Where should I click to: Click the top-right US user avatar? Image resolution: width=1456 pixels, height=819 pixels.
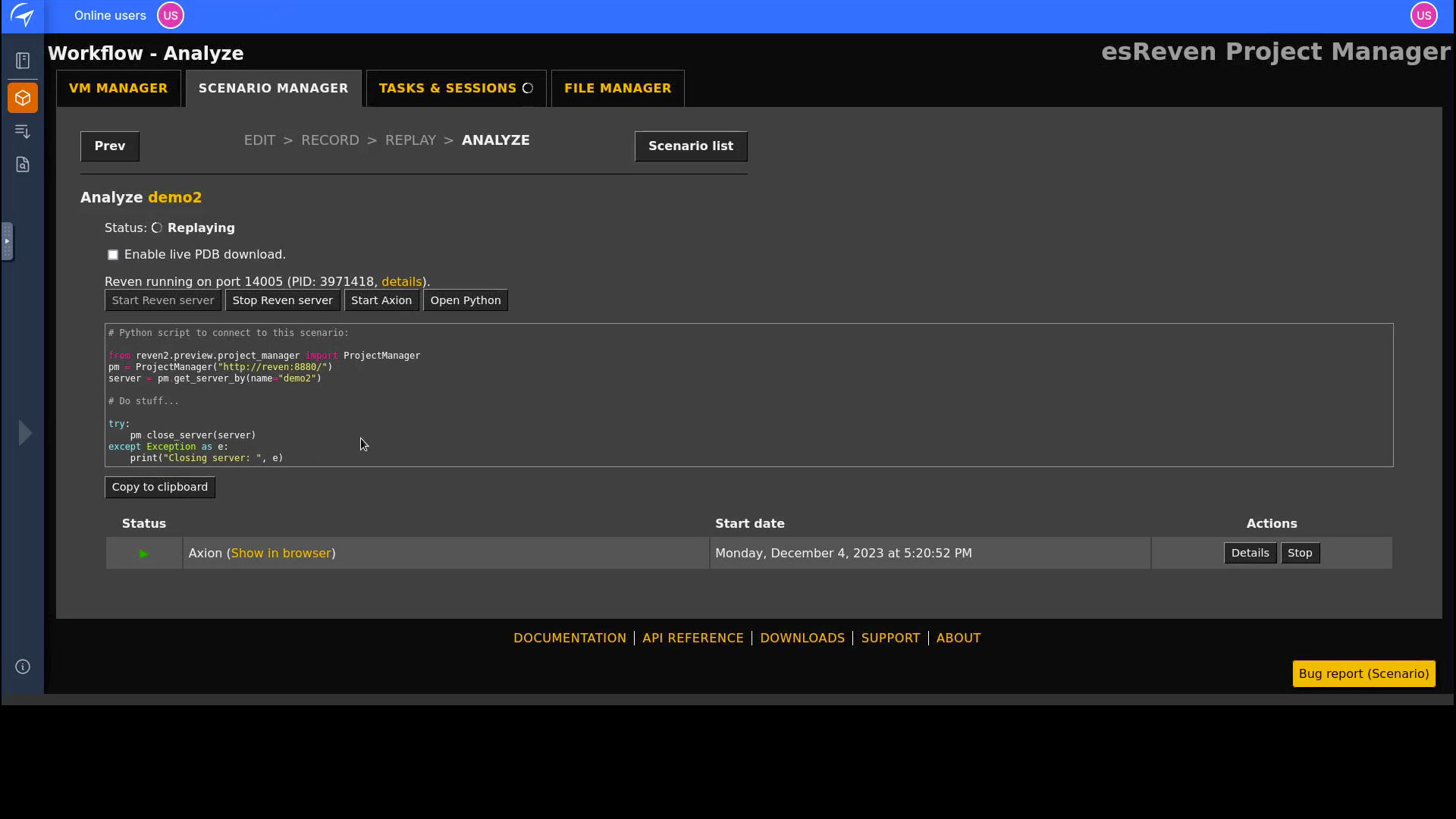tap(1423, 15)
